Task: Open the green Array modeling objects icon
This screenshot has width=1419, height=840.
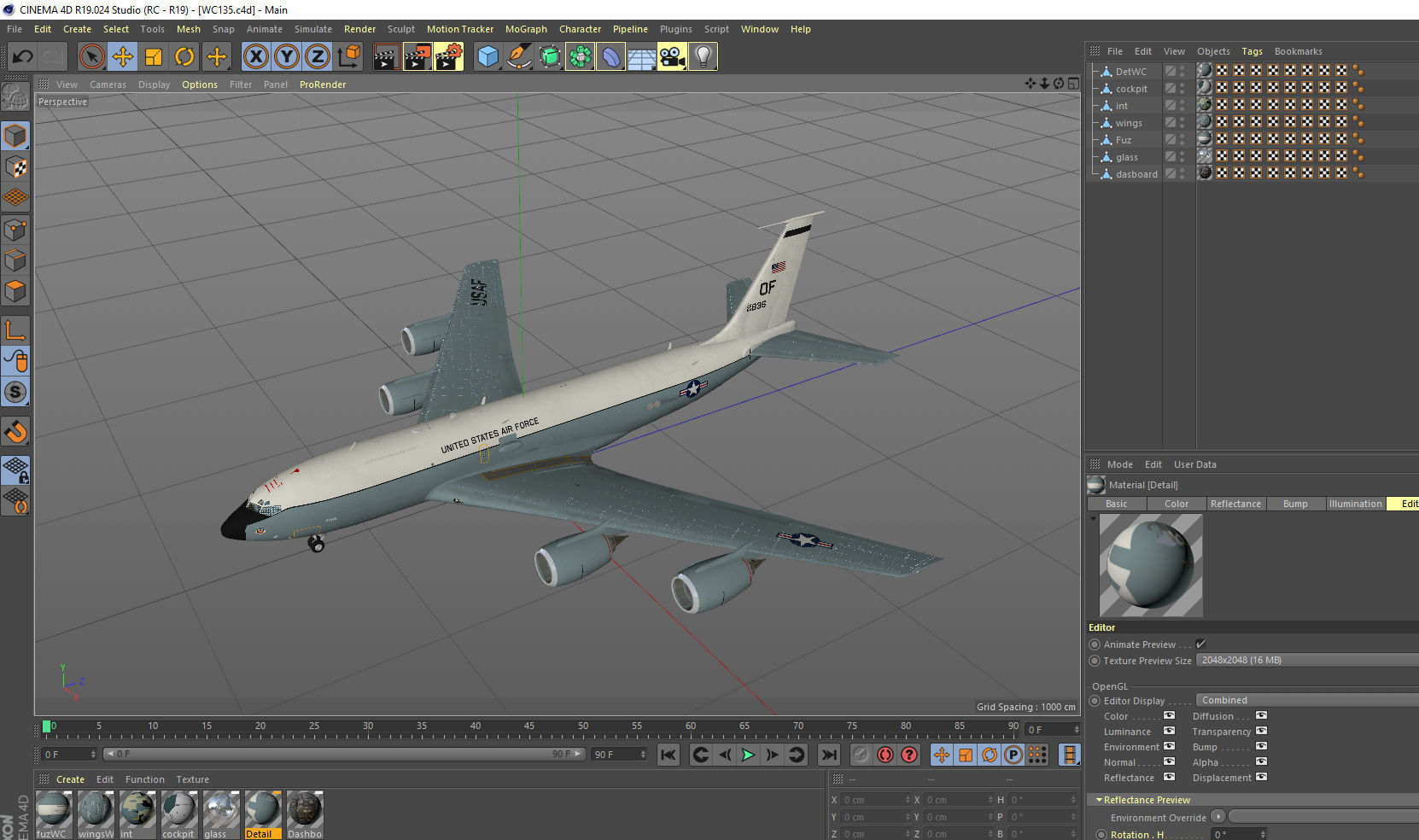Action: click(x=580, y=57)
